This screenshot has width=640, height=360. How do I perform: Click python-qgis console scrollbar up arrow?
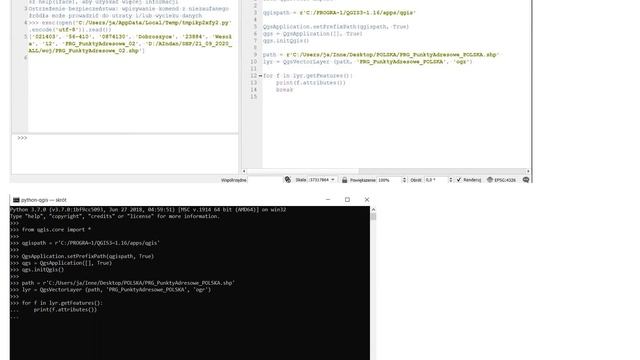coord(373,209)
